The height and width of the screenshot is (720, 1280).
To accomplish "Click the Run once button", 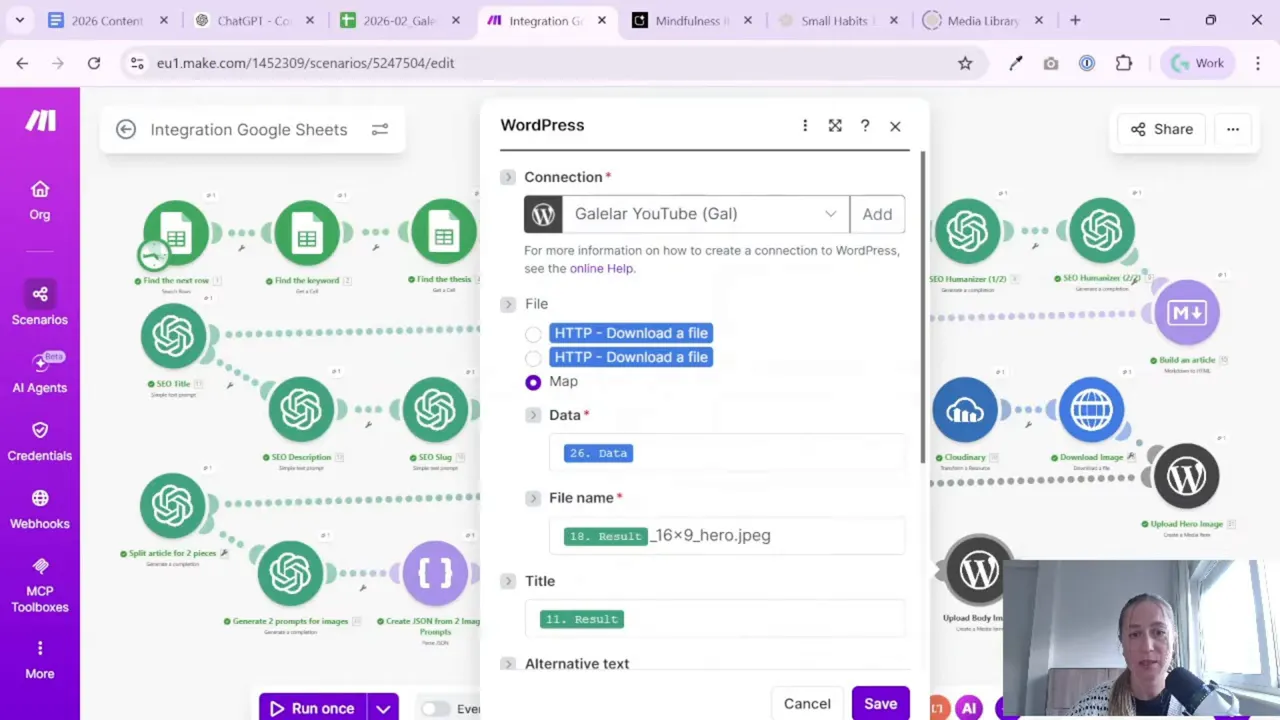I will (313, 709).
